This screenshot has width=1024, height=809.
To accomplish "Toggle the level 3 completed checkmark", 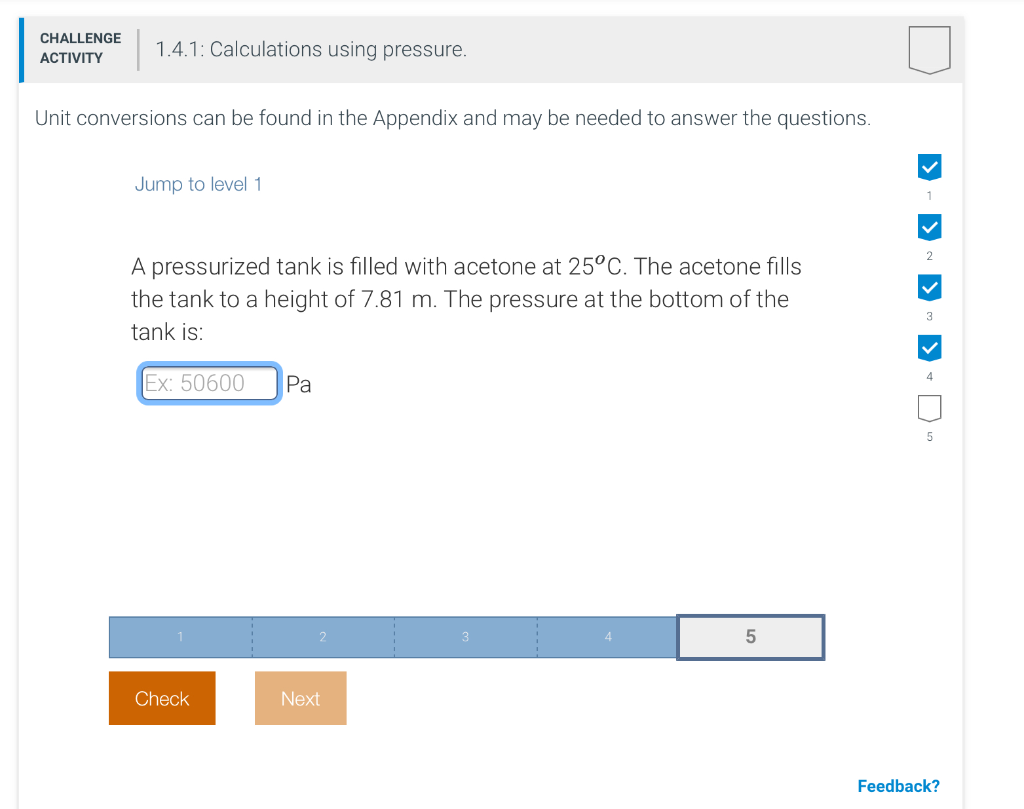I will [x=929, y=287].
